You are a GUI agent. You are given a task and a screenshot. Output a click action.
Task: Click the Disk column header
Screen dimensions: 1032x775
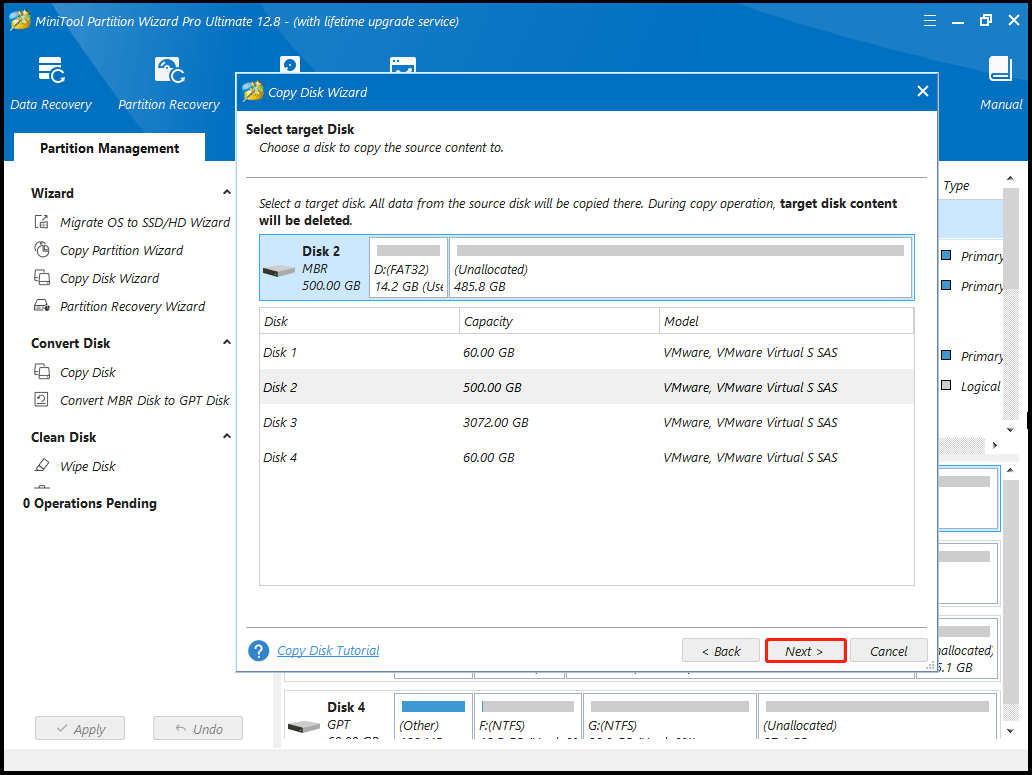(x=359, y=321)
